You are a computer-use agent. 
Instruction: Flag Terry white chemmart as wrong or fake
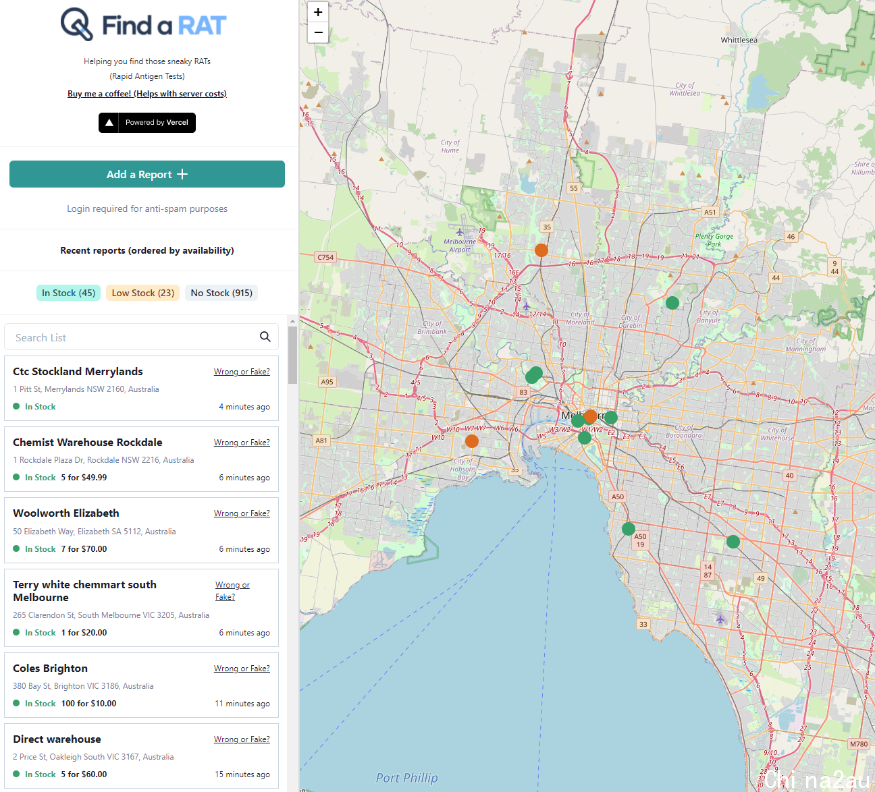[233, 591]
